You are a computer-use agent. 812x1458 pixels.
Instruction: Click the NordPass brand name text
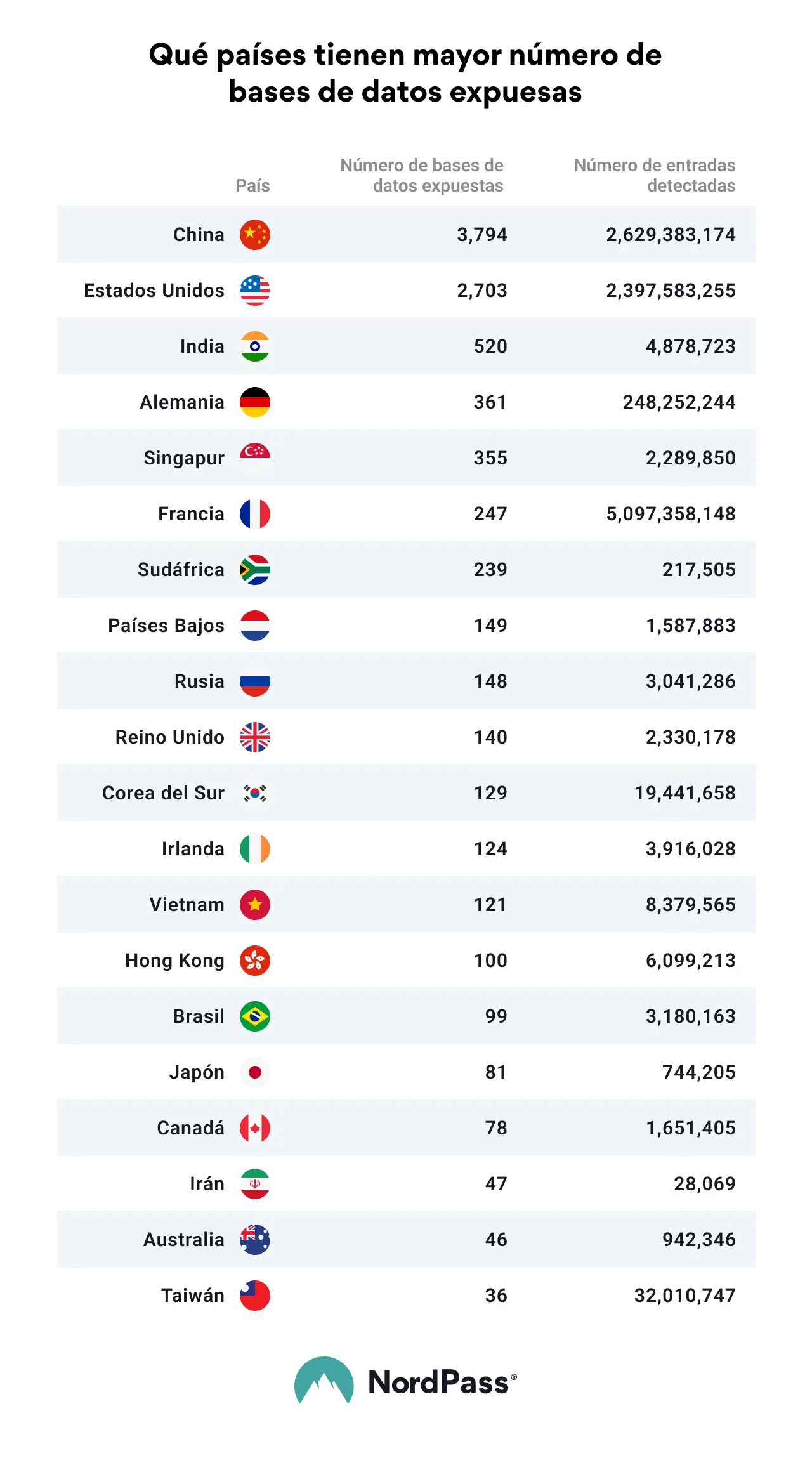(439, 1382)
